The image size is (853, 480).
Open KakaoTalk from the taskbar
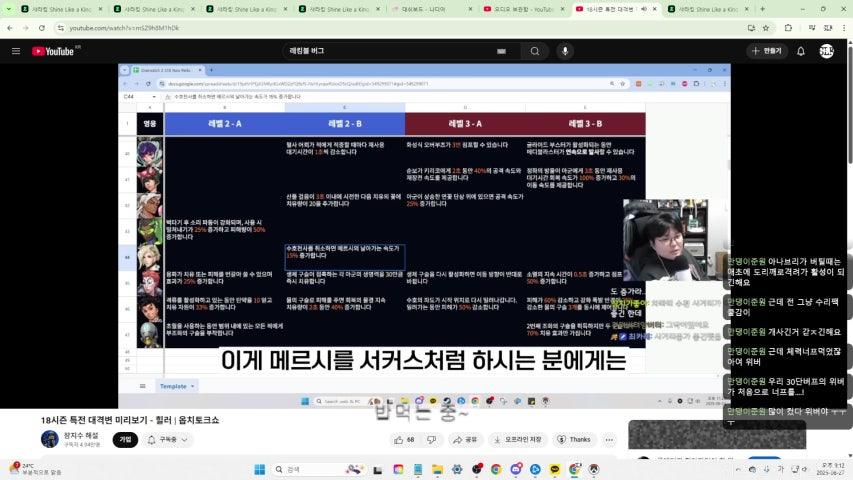(555, 469)
